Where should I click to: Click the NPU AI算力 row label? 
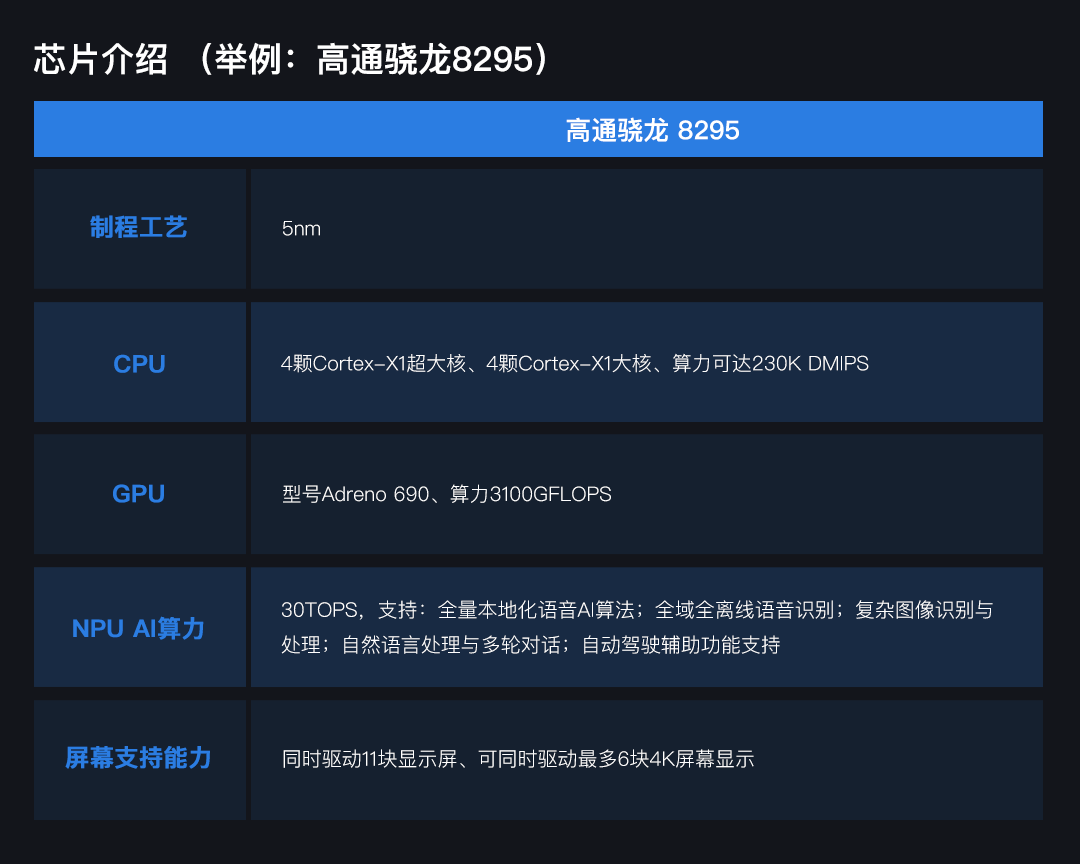click(x=139, y=628)
